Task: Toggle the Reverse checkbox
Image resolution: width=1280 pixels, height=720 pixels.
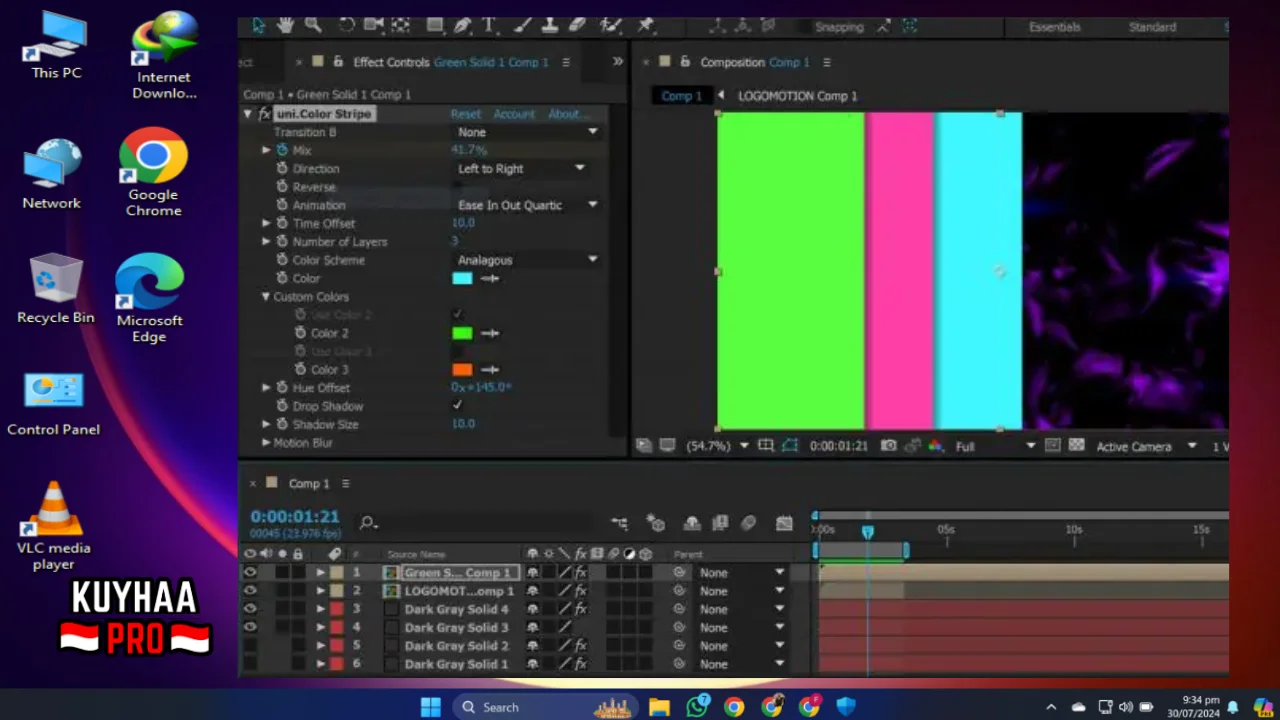Action: [x=457, y=186]
